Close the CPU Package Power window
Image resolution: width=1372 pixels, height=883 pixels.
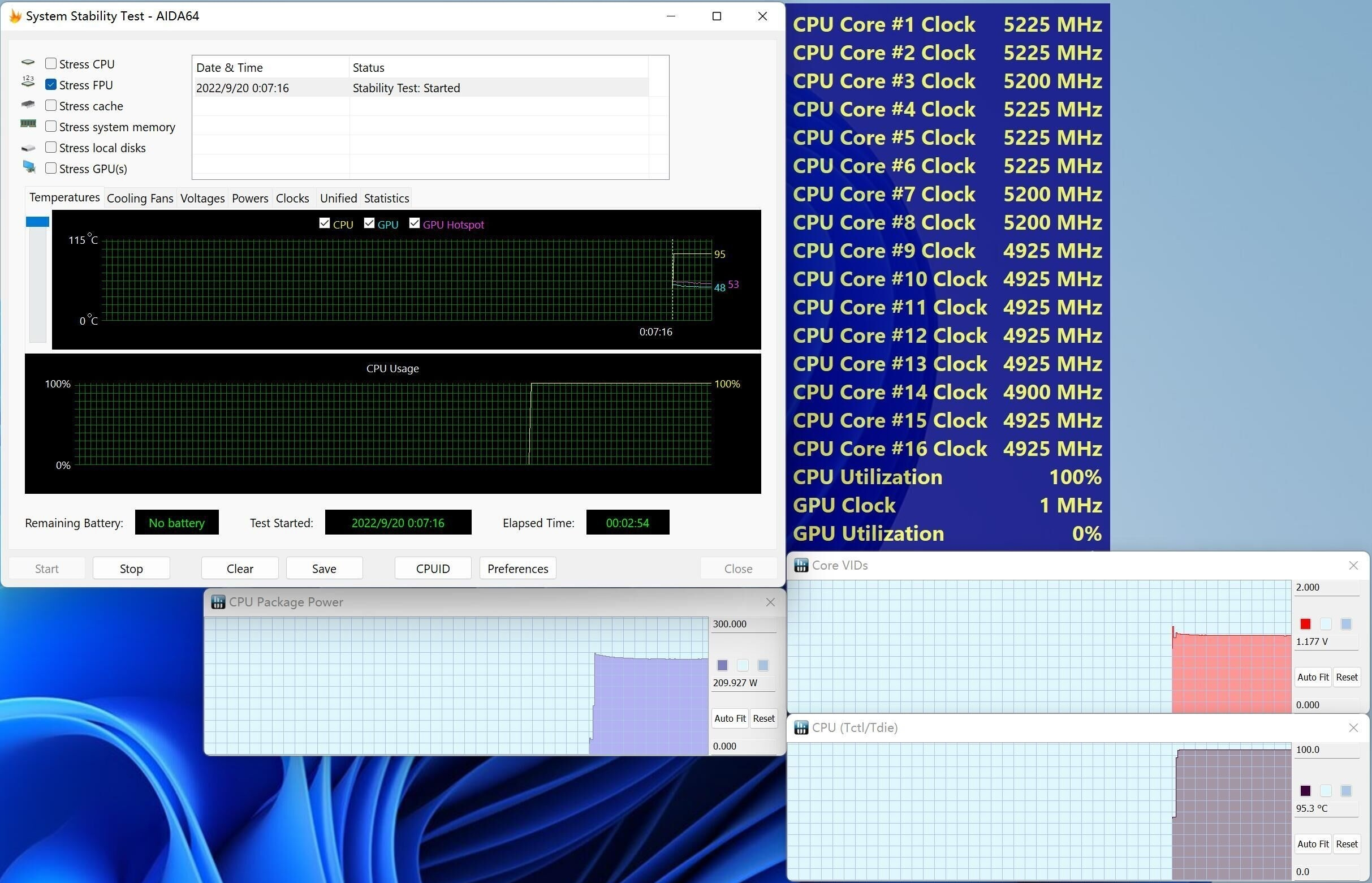[770, 602]
